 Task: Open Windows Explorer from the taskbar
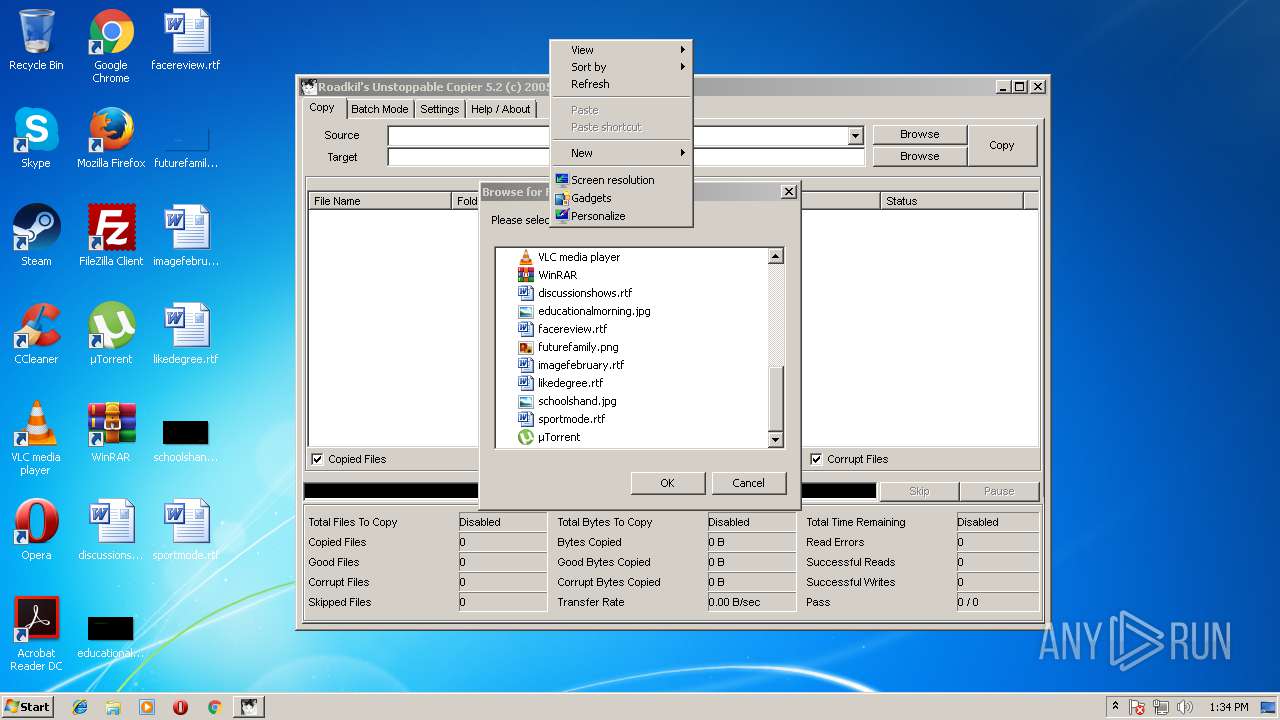(x=113, y=707)
